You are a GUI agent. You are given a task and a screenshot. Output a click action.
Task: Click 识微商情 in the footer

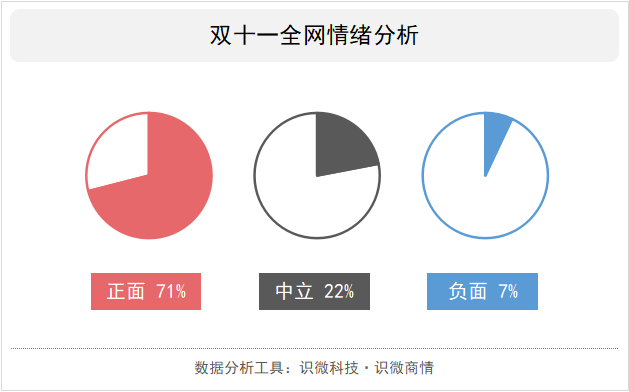pos(404,368)
